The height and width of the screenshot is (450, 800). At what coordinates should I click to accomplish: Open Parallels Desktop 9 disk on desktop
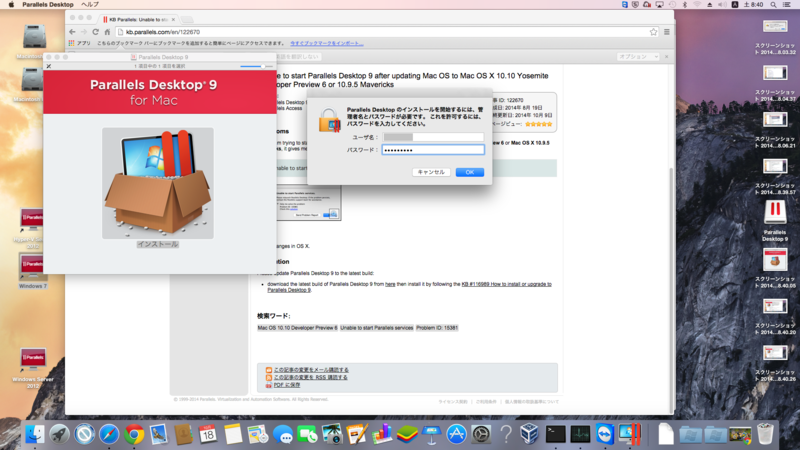(x=775, y=213)
